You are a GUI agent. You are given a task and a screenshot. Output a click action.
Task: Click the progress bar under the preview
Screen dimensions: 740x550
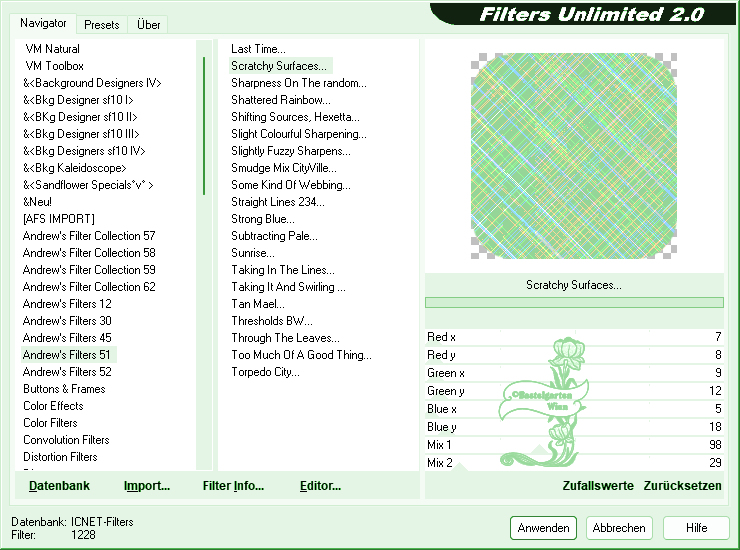coord(574,303)
